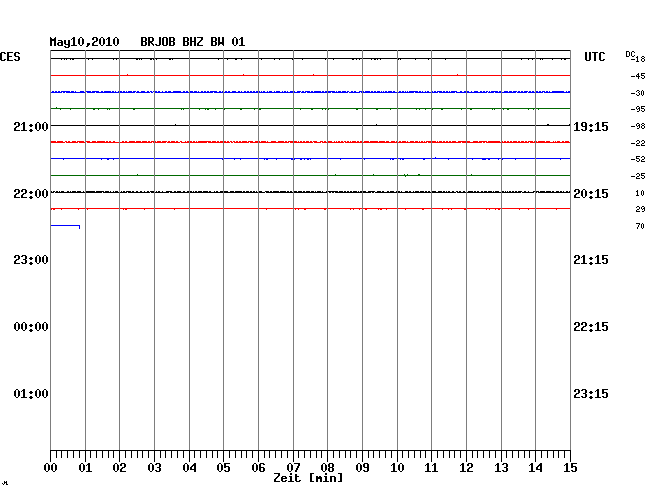Image resolution: width=650 pixels, height=494 pixels.
Task: Click the date label May10,2010
Action: [x=85, y=42]
